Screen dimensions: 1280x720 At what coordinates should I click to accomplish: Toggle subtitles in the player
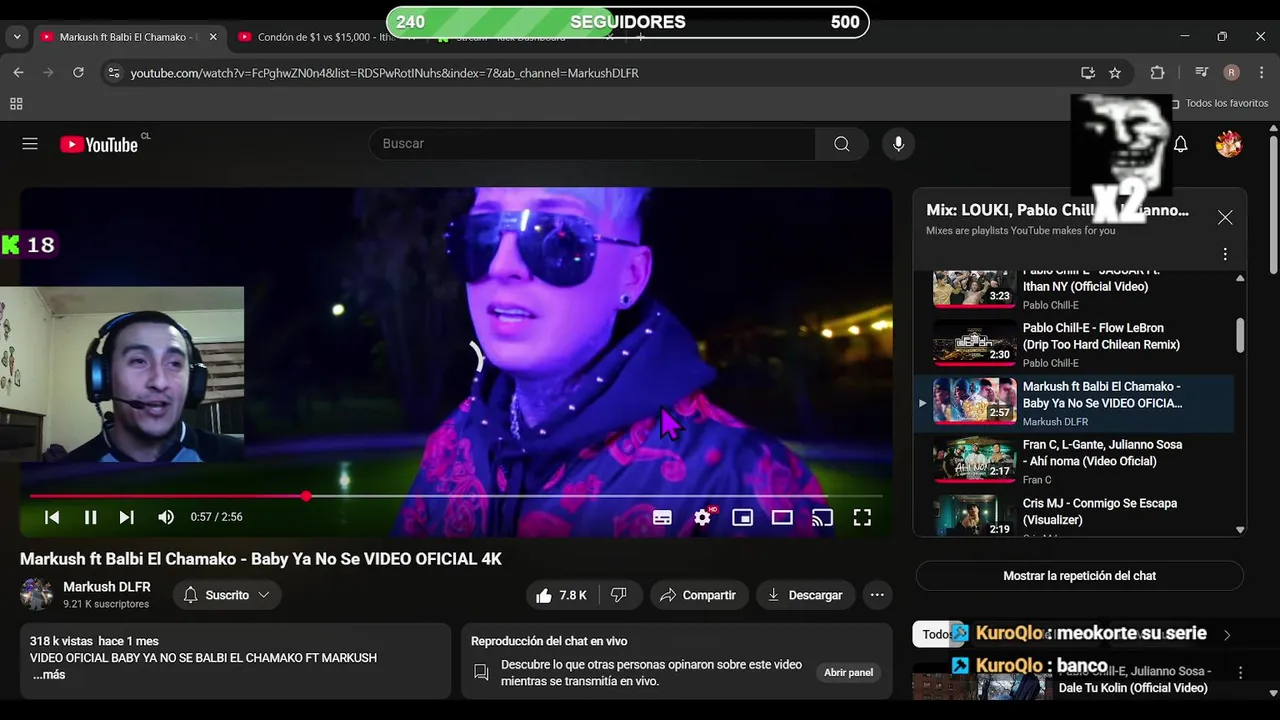pyautogui.click(x=662, y=517)
